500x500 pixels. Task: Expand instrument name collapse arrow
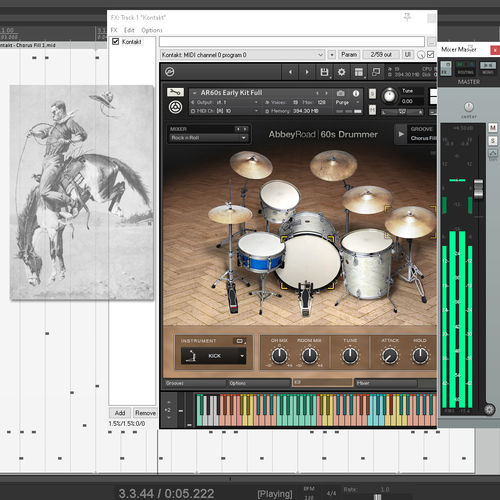click(x=195, y=93)
